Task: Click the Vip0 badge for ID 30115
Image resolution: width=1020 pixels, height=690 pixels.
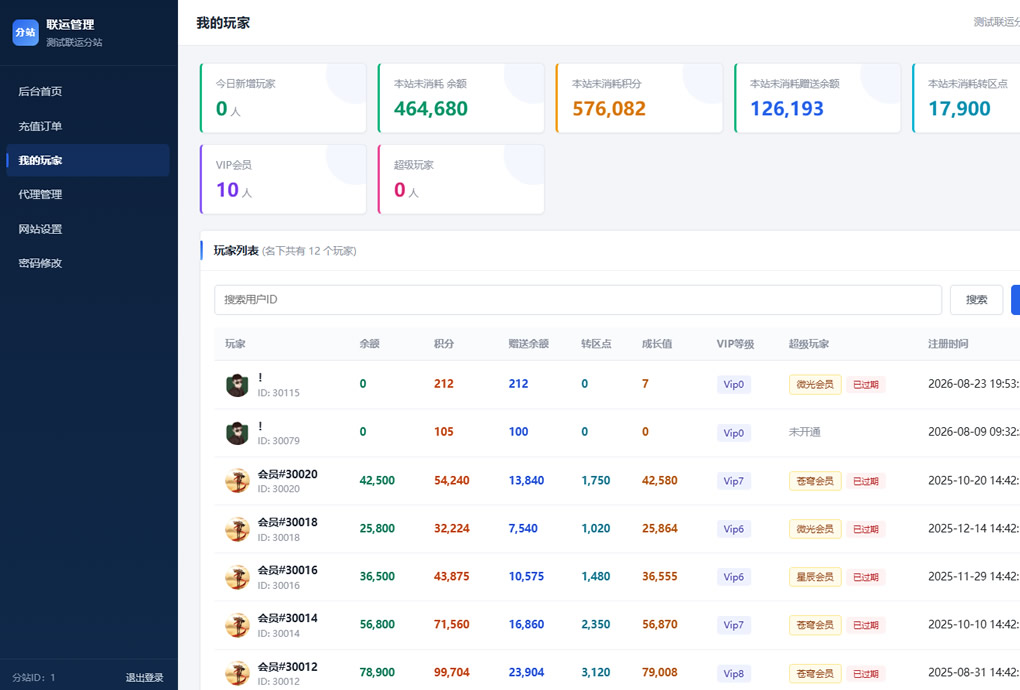Action: click(734, 384)
